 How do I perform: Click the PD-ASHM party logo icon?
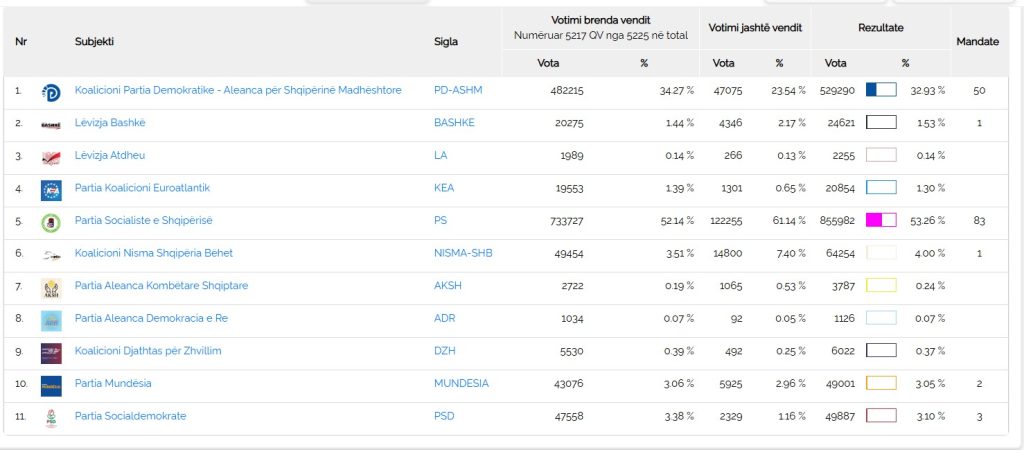click(51, 93)
